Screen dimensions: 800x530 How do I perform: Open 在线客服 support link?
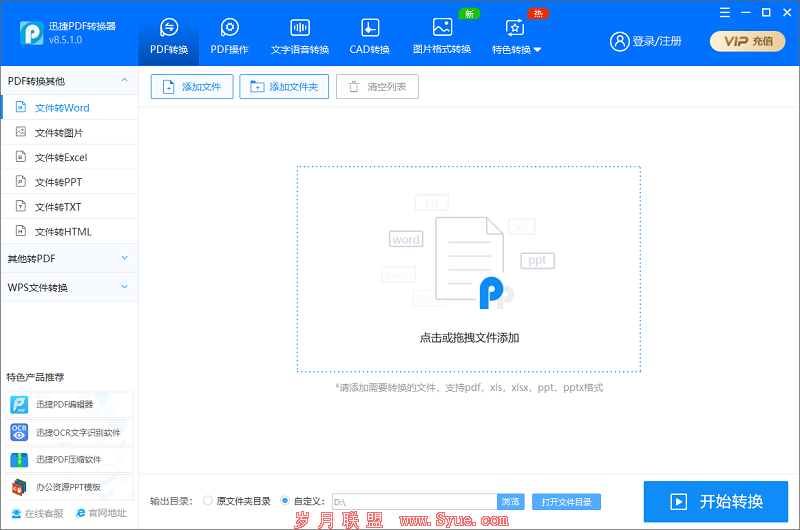coord(38,513)
